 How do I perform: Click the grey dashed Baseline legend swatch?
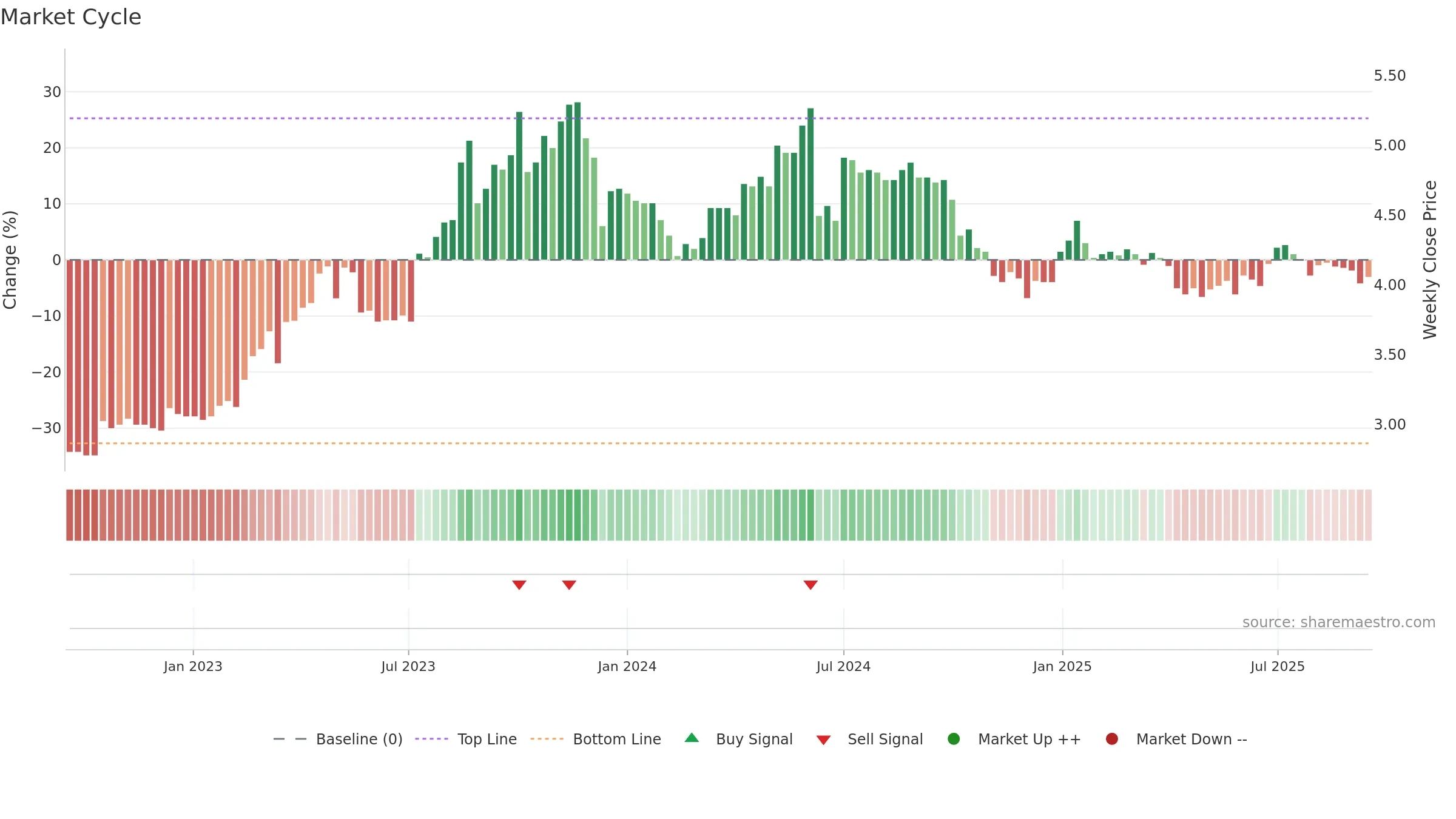[290, 739]
